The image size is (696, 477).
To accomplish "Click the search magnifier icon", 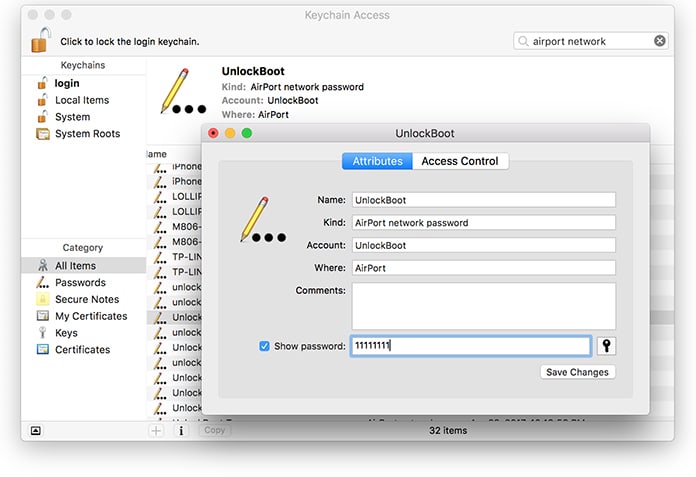I will point(523,41).
